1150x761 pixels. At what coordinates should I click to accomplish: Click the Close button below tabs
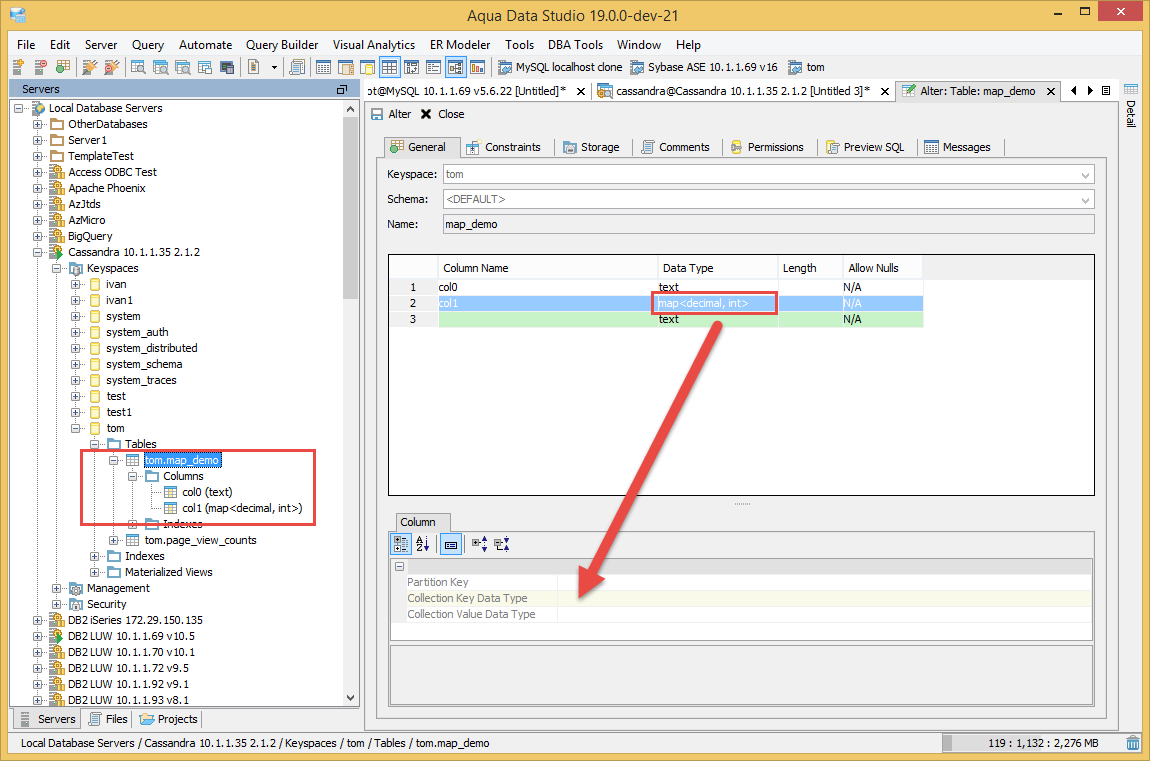coord(442,114)
